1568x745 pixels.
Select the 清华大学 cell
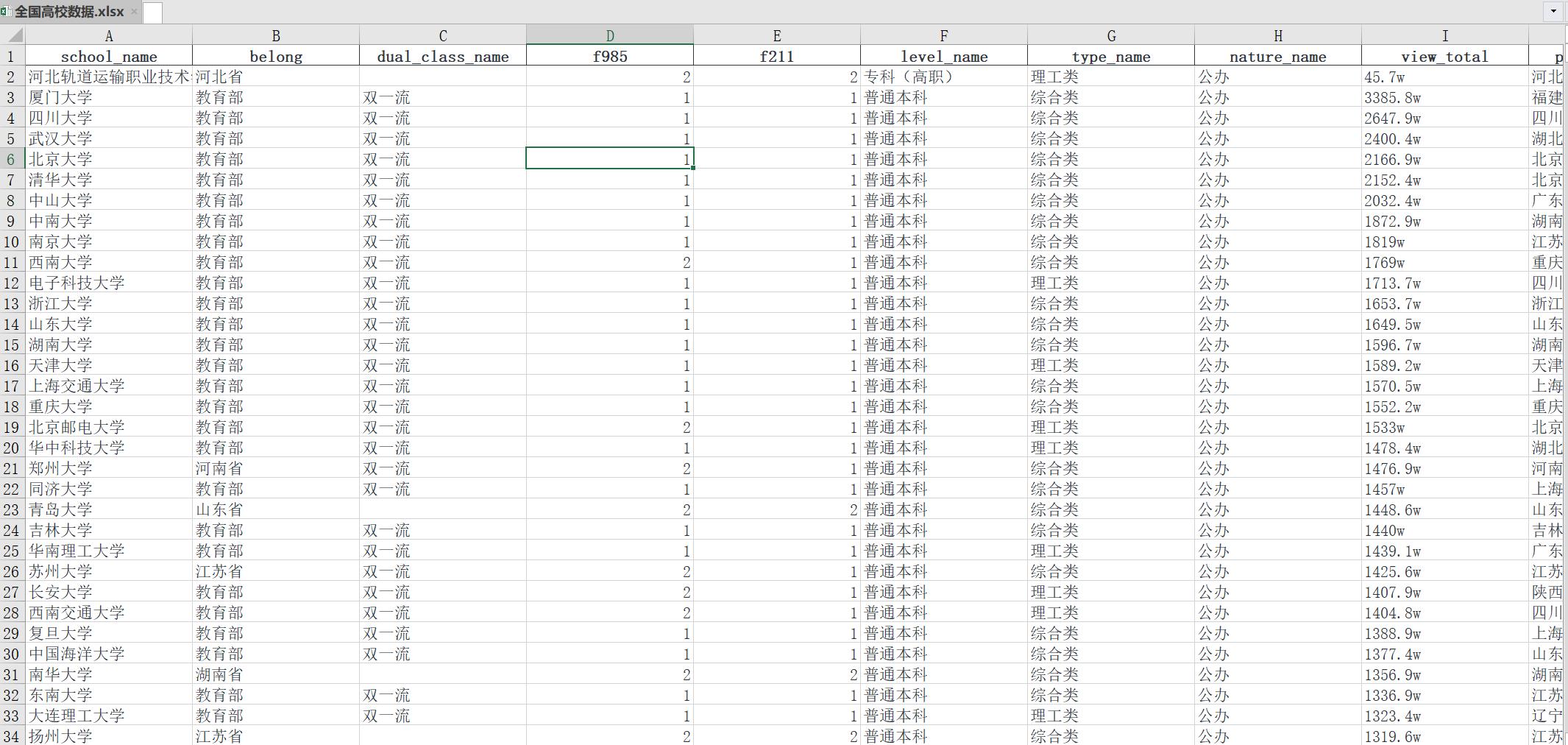tap(109, 180)
